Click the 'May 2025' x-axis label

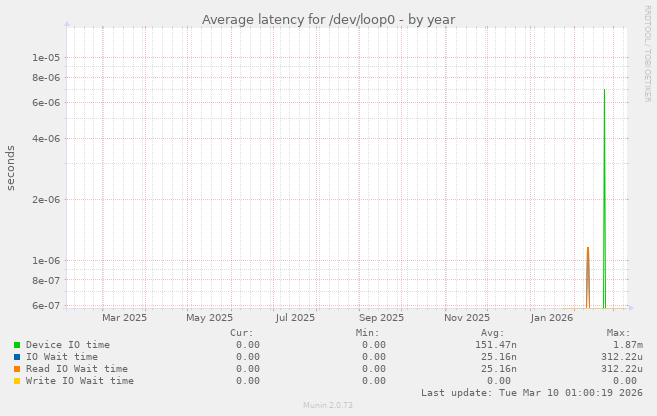coord(210,318)
